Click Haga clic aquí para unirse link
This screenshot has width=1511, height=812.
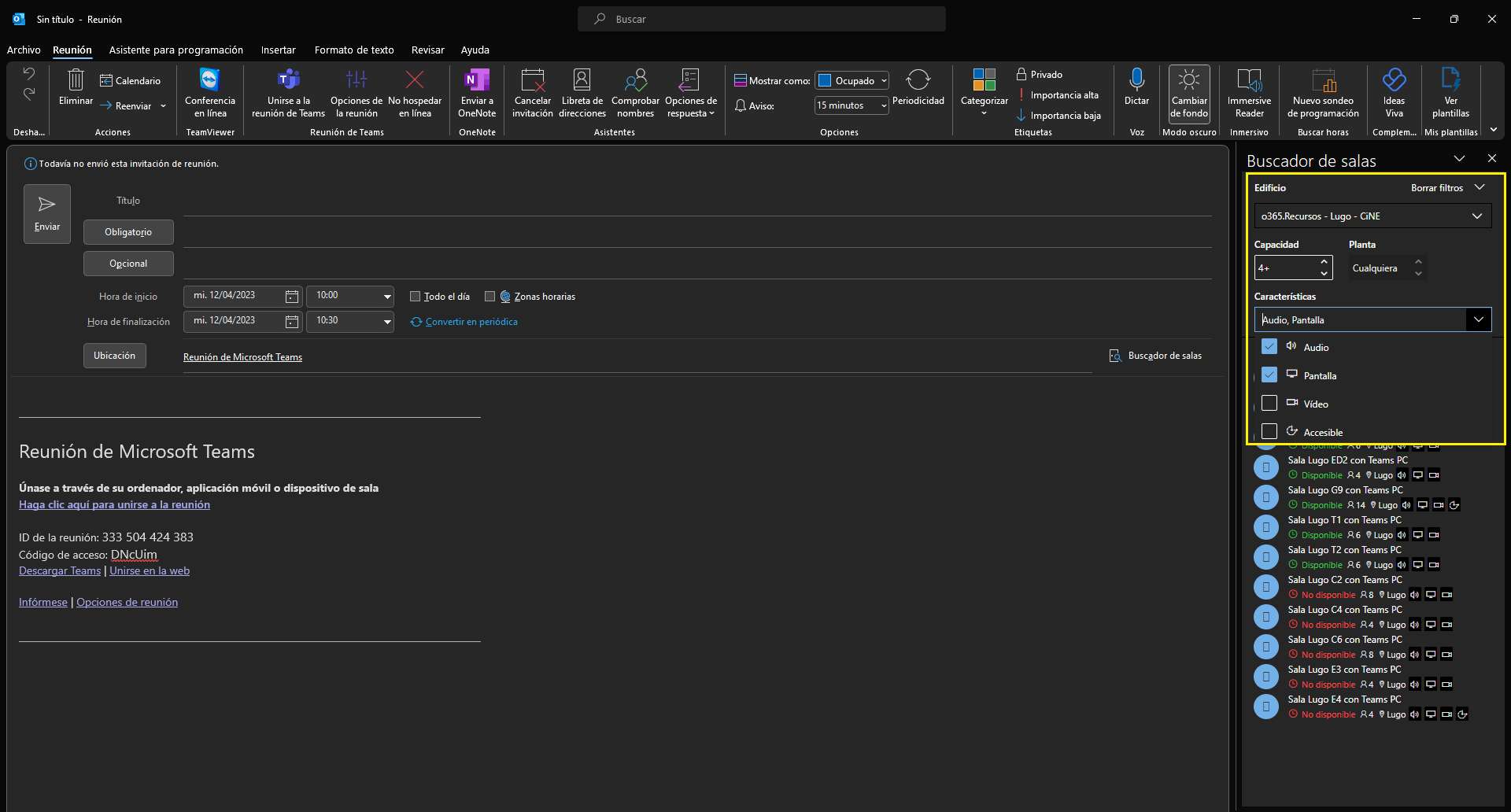coord(114,504)
